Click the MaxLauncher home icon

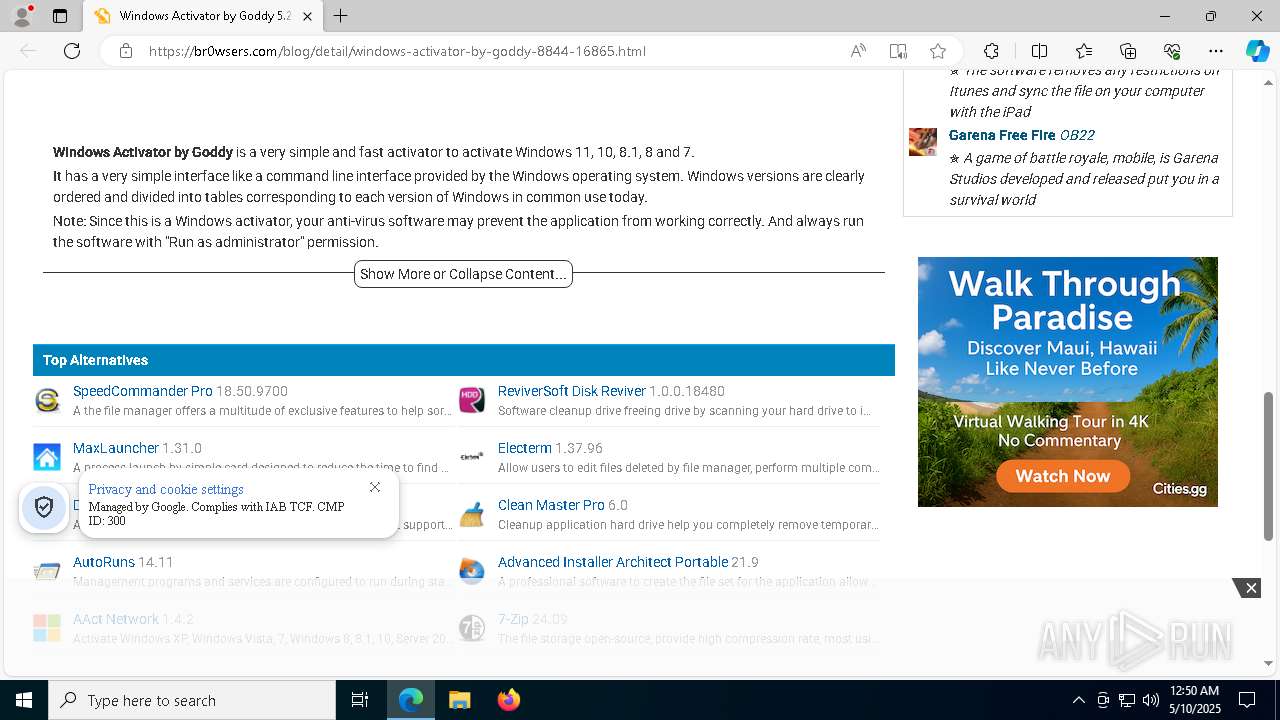pyautogui.click(x=47, y=457)
